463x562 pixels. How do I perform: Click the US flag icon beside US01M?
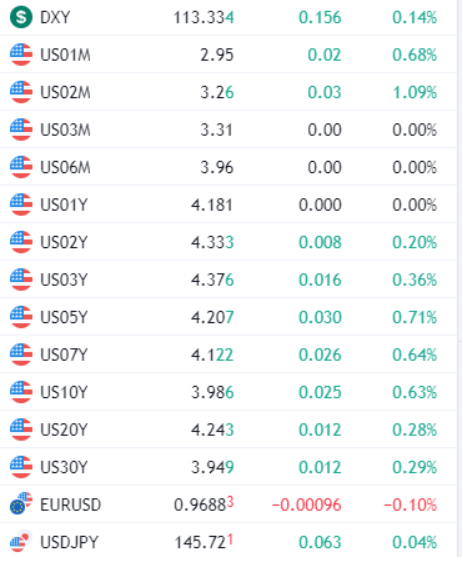[21, 54]
